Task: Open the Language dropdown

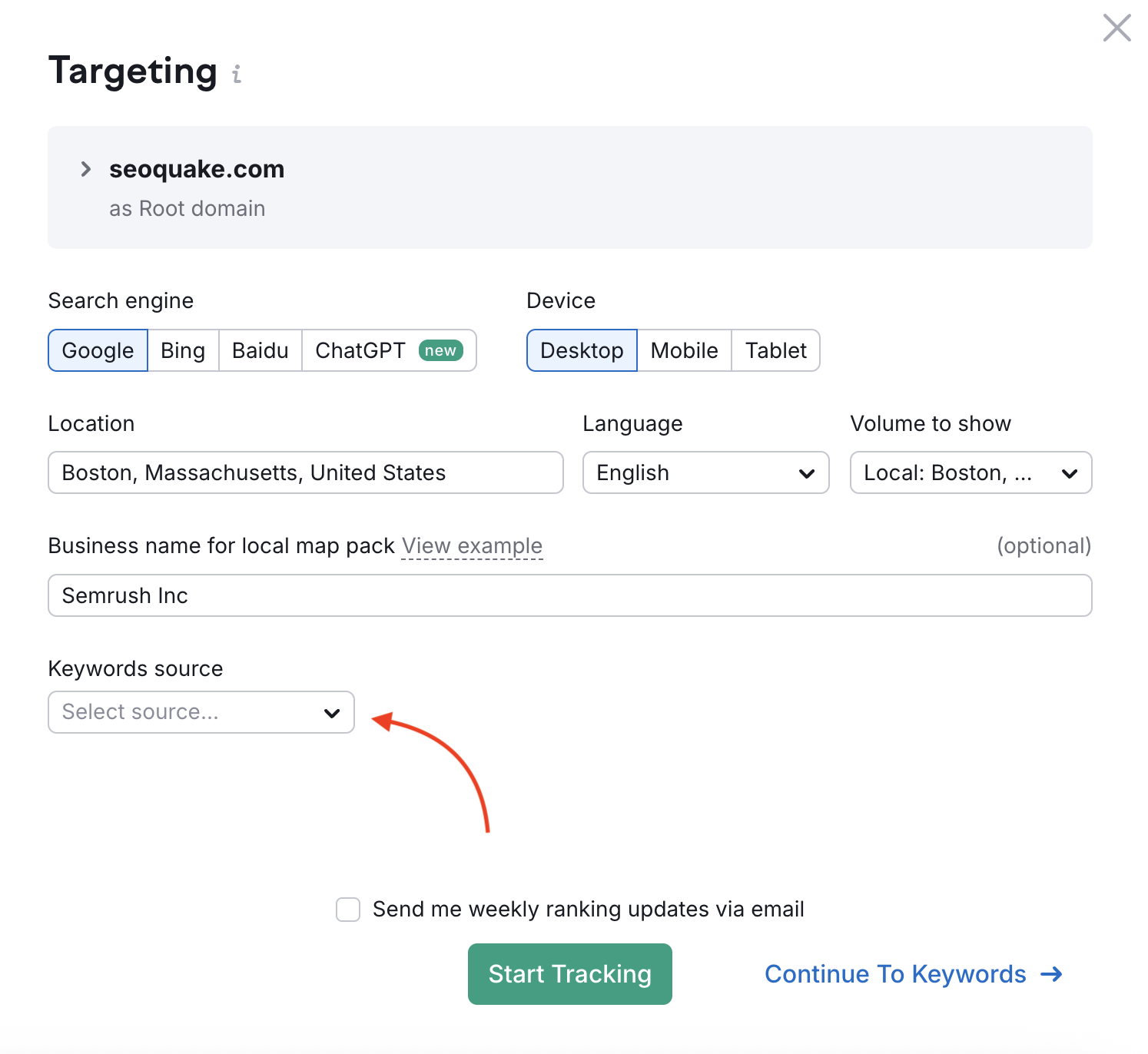Action: 706,472
